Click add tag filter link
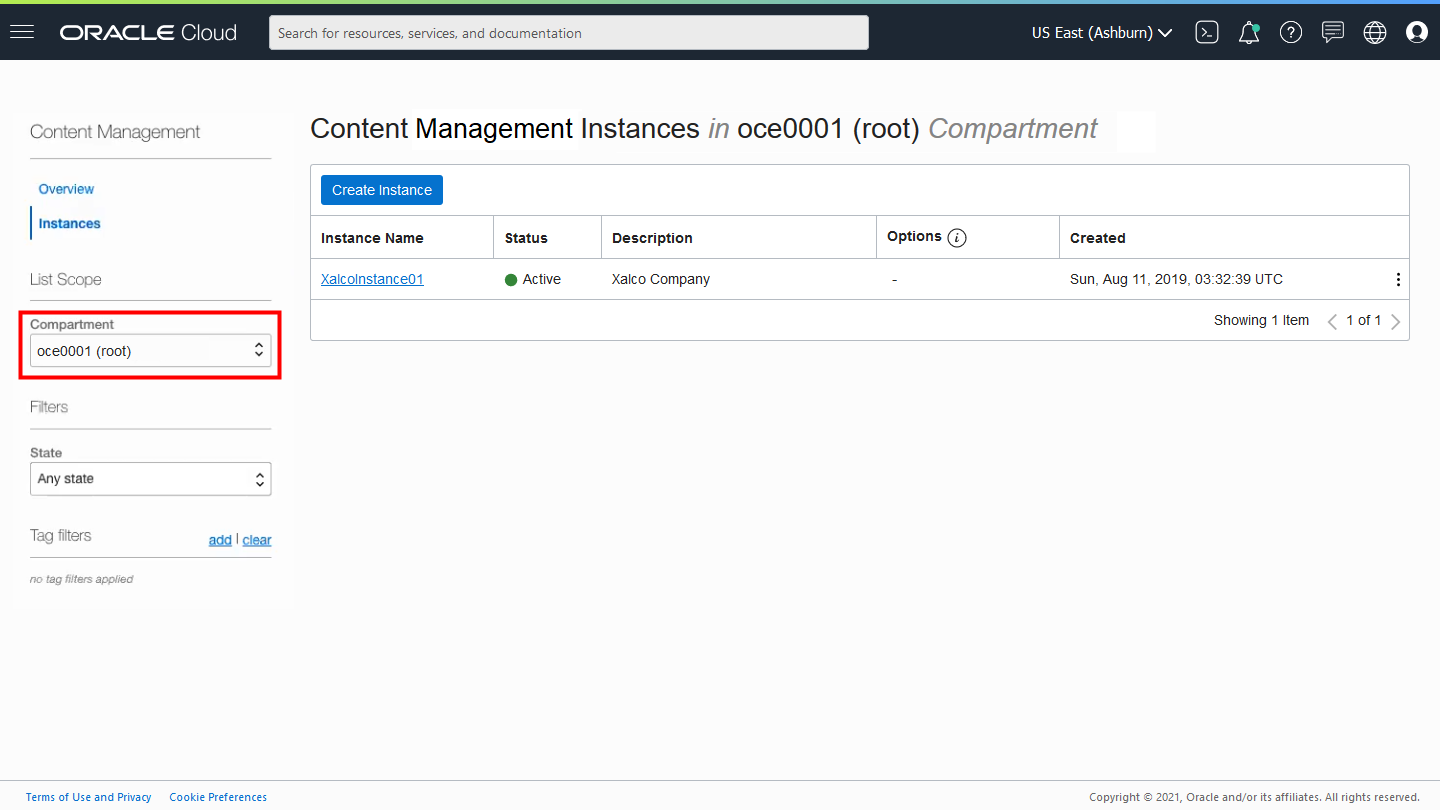Image resolution: width=1440 pixels, height=810 pixels. click(x=220, y=540)
